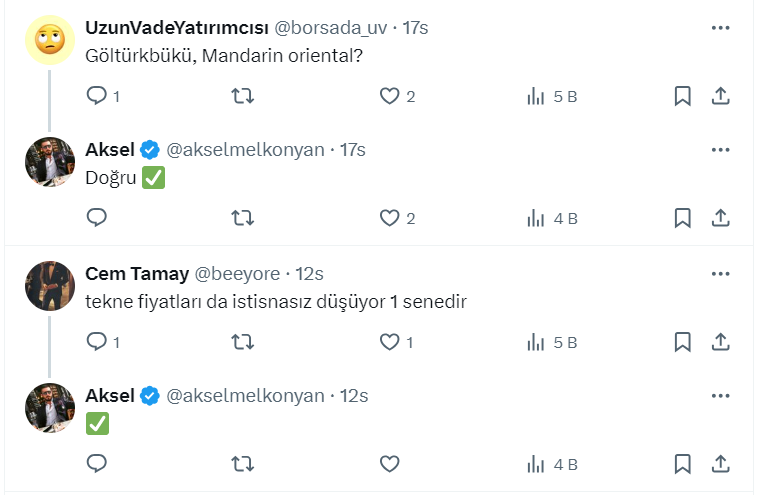The image size is (760, 495).
Task: Reply to UzunVadeYatırımcısı's Göltürkbükü tweet
Action: pos(97,96)
